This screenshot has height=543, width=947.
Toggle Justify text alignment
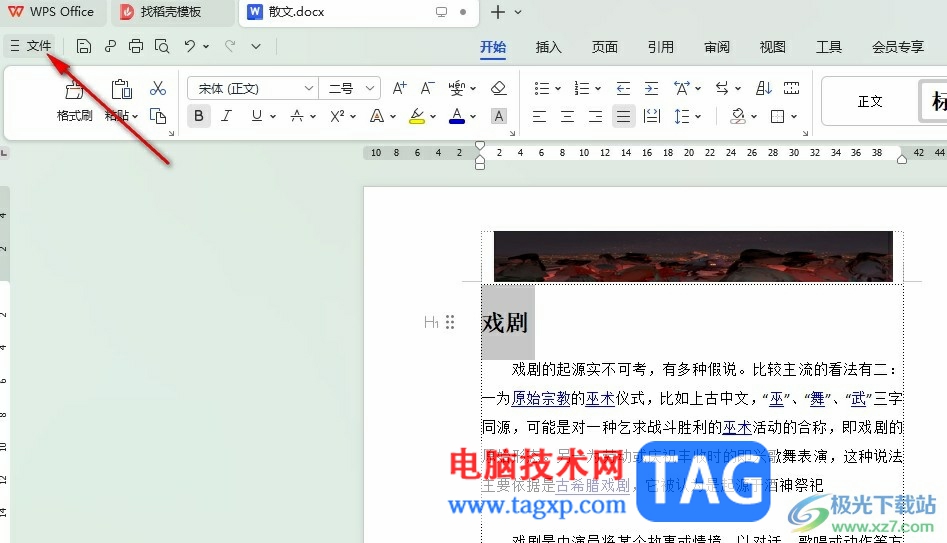click(623, 116)
